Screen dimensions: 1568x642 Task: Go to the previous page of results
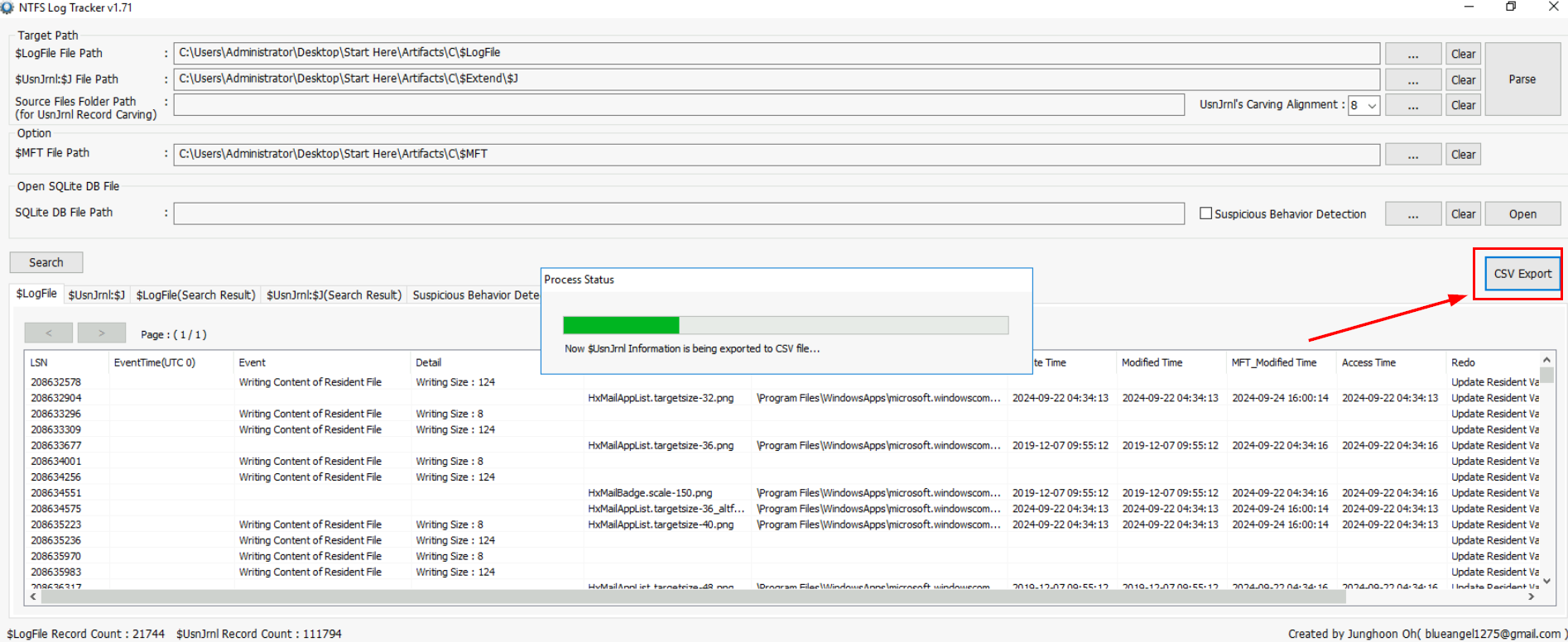49,333
